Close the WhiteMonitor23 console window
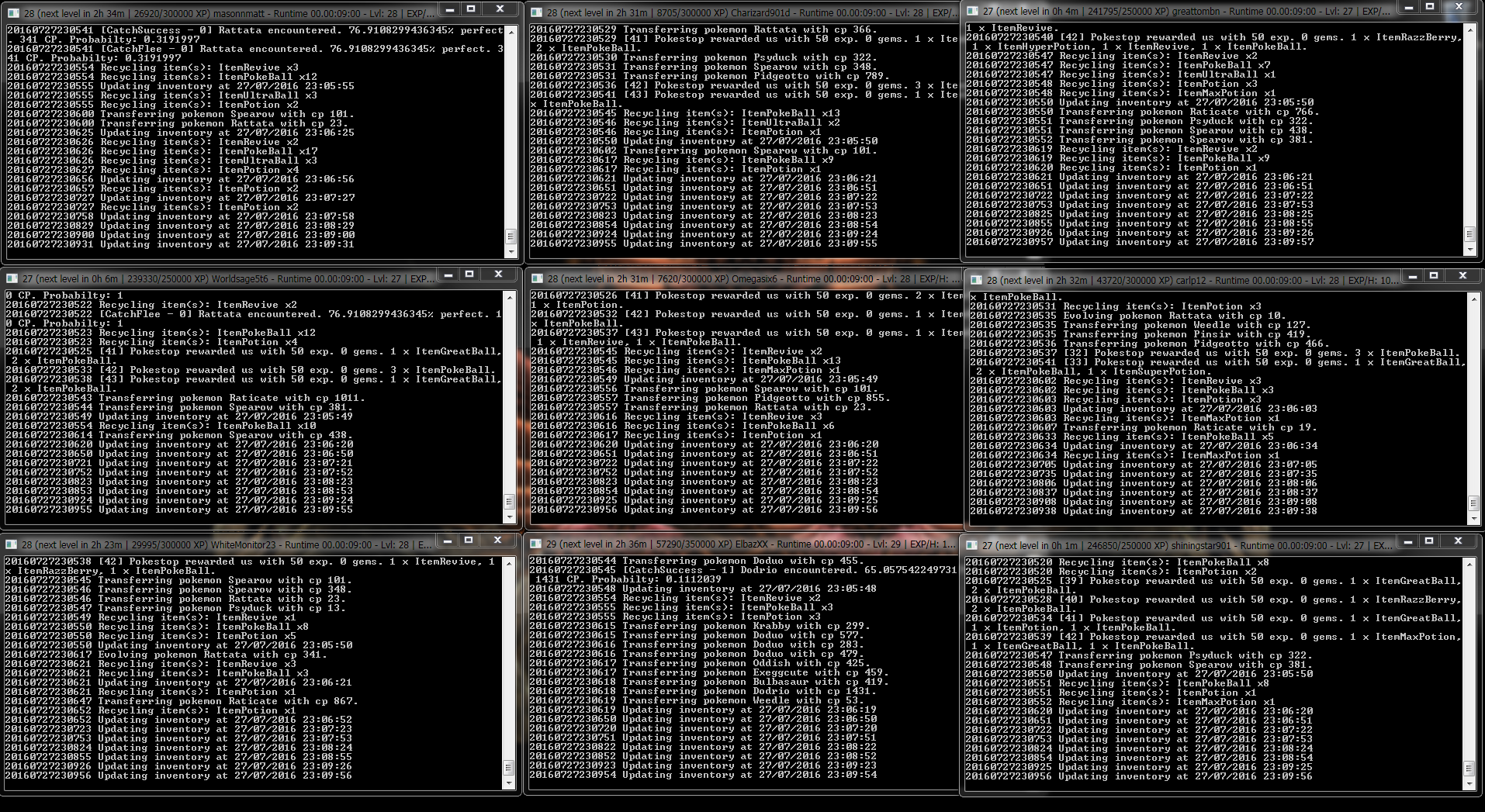1485x812 pixels. click(498, 541)
